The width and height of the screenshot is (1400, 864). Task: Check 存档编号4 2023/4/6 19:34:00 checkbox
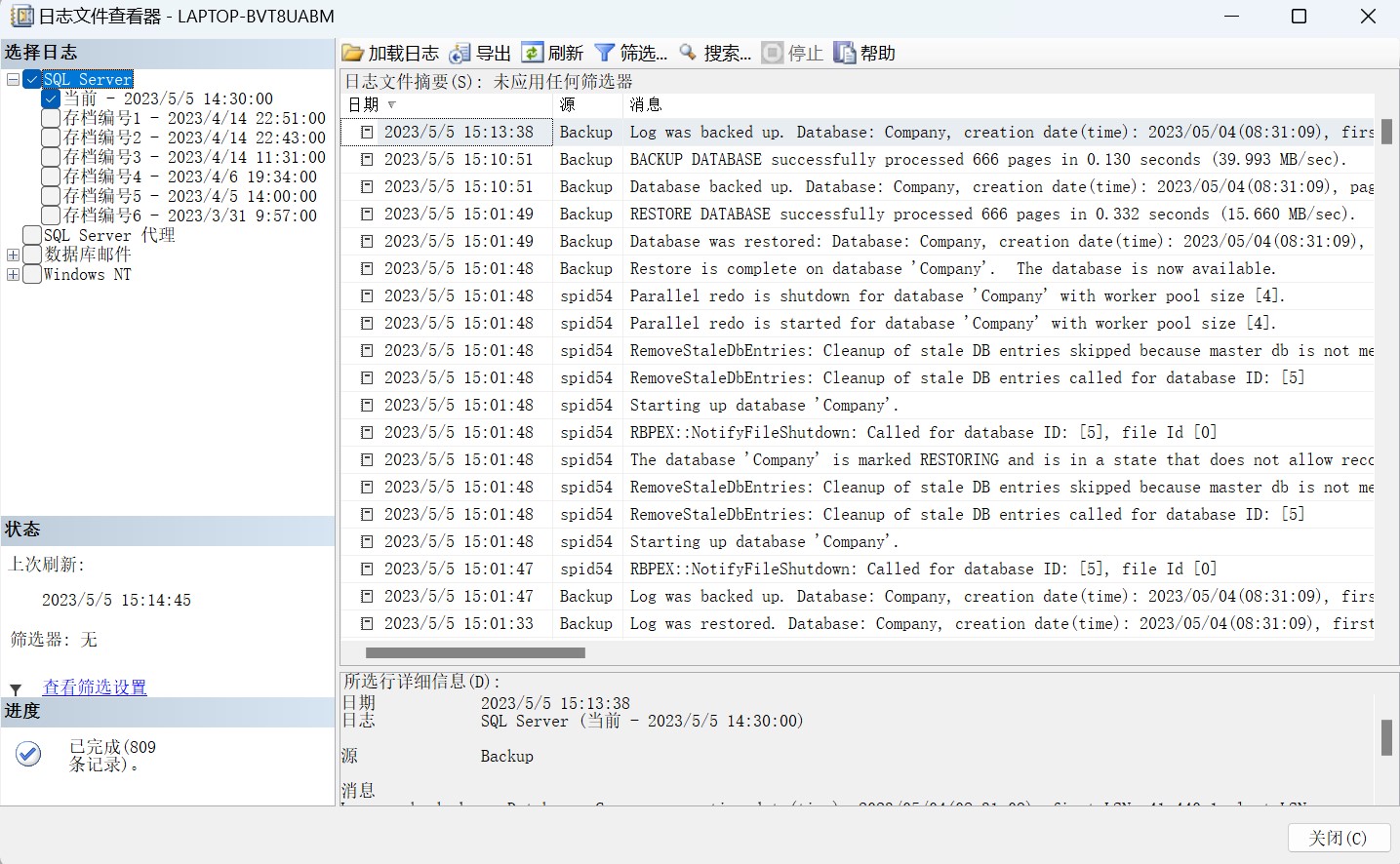point(51,177)
